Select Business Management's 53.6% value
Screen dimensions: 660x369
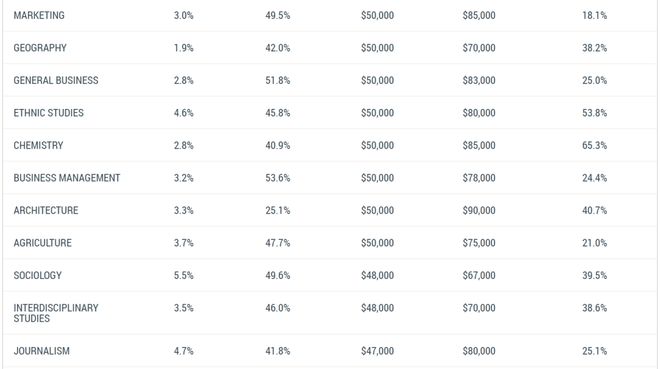(278, 178)
